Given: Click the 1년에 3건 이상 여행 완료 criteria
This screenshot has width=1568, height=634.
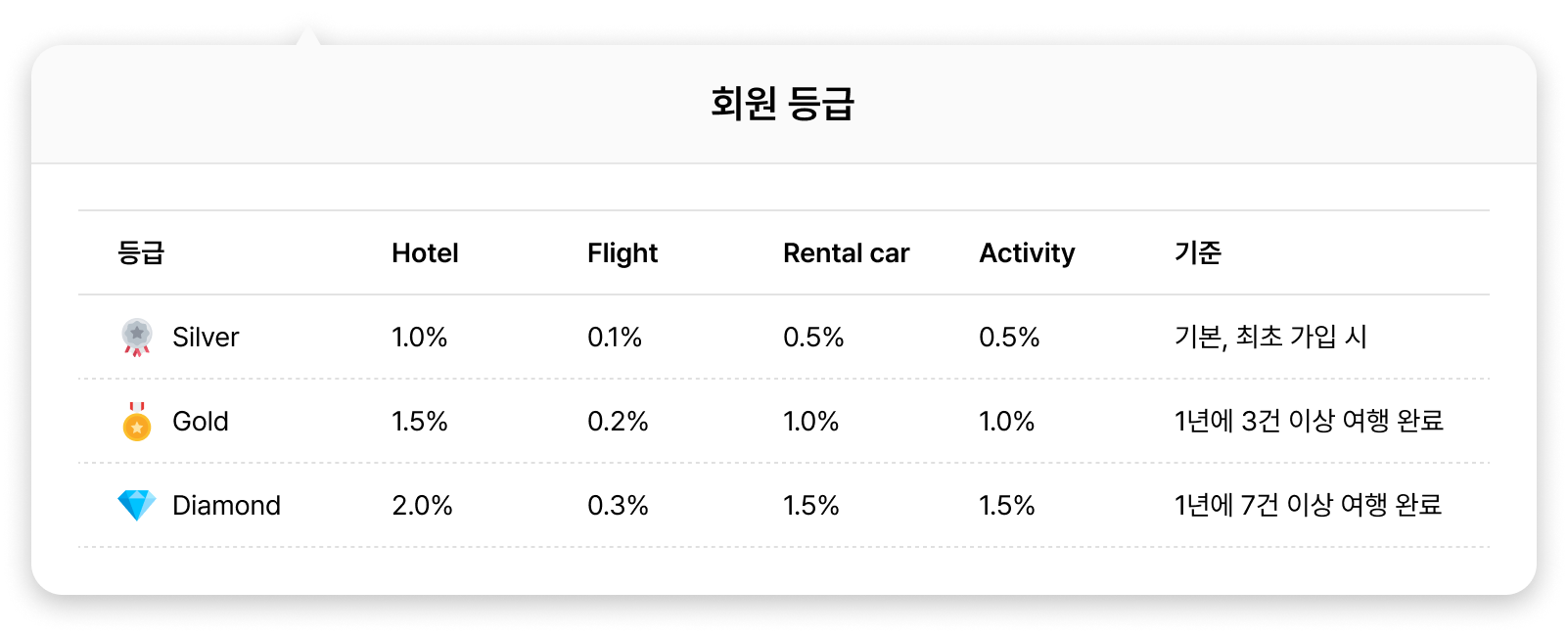Looking at the screenshot, I should point(1309,422).
